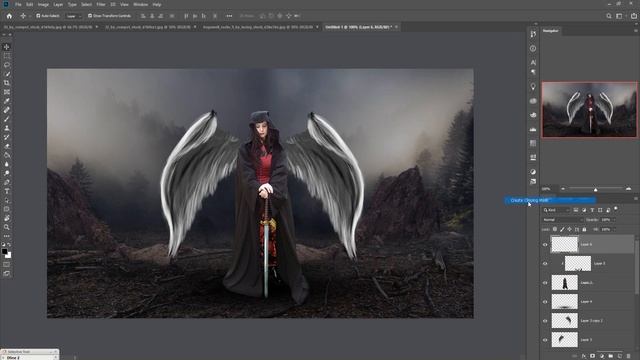Viewport: 640px width, 360px height.
Task: Select the Path Selection tool
Action: click(7, 200)
